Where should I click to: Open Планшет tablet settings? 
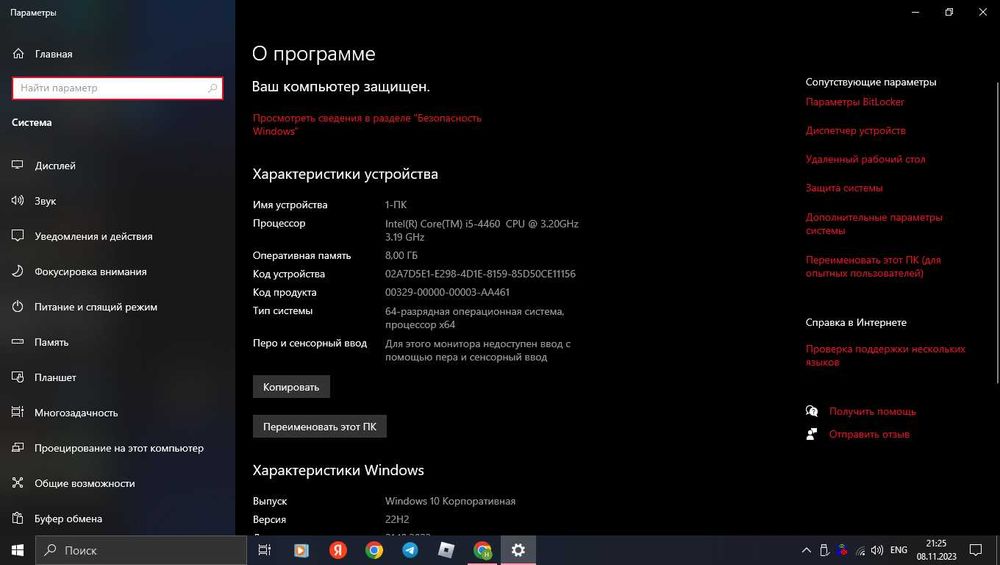coord(43,378)
